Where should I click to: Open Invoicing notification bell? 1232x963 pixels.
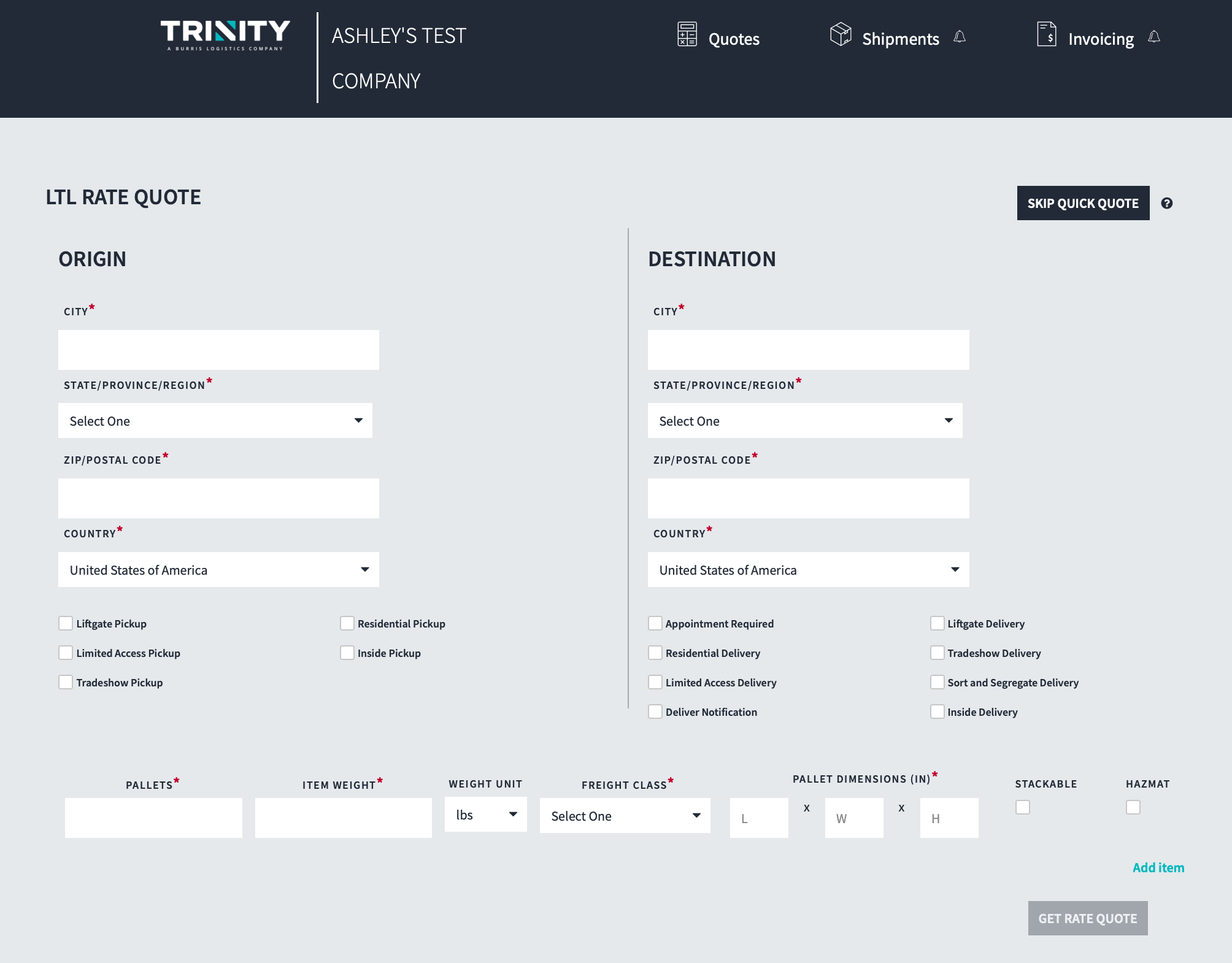click(1154, 37)
